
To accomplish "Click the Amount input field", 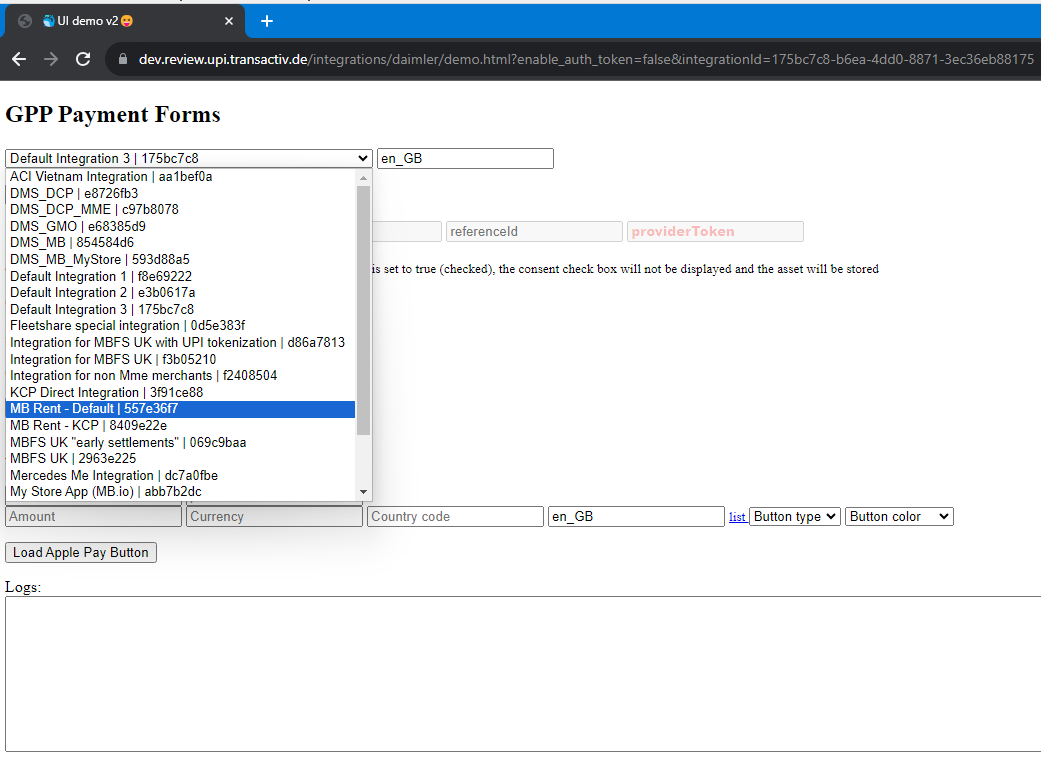I will [x=94, y=516].
